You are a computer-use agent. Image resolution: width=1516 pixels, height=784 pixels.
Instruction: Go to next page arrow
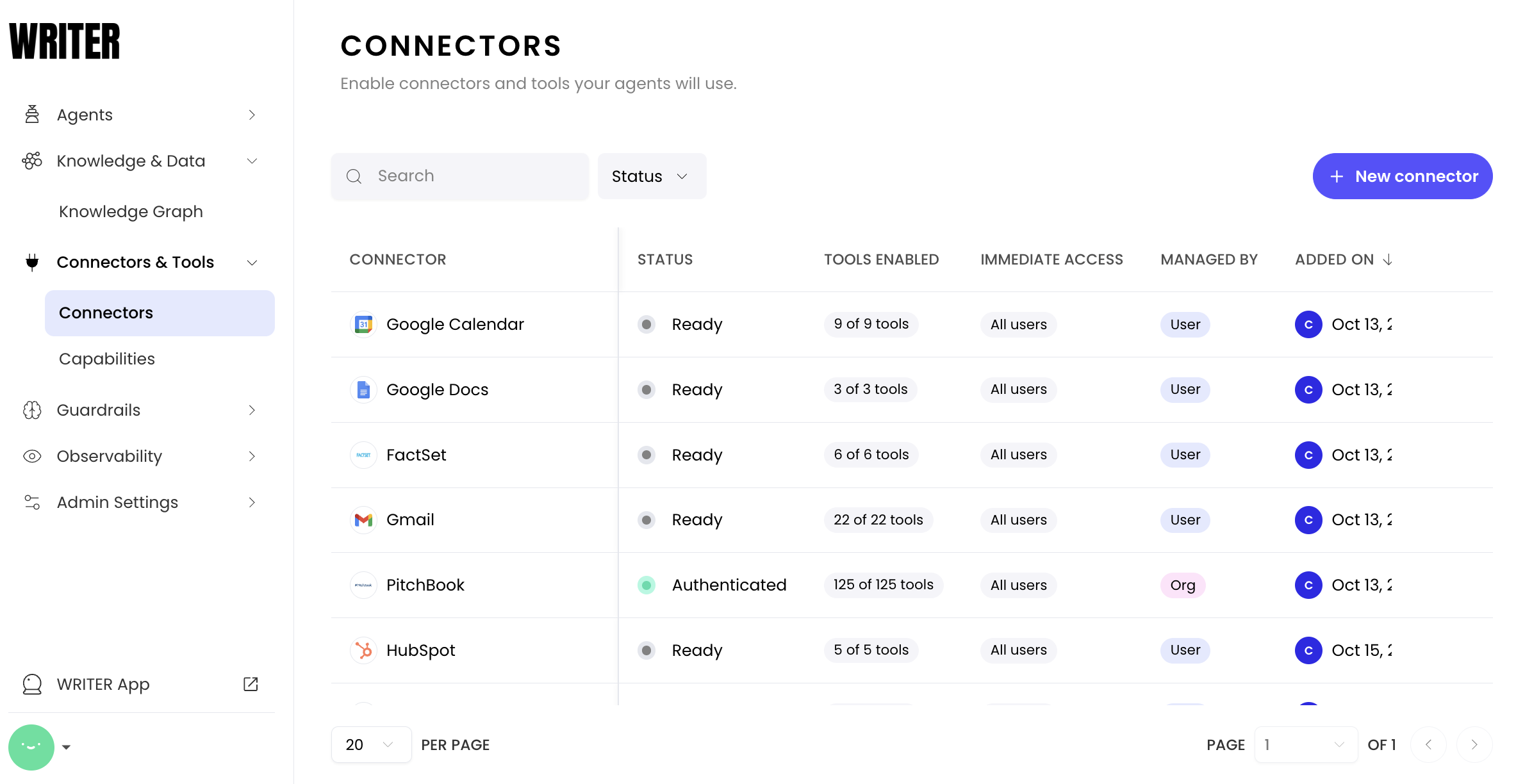1474,744
